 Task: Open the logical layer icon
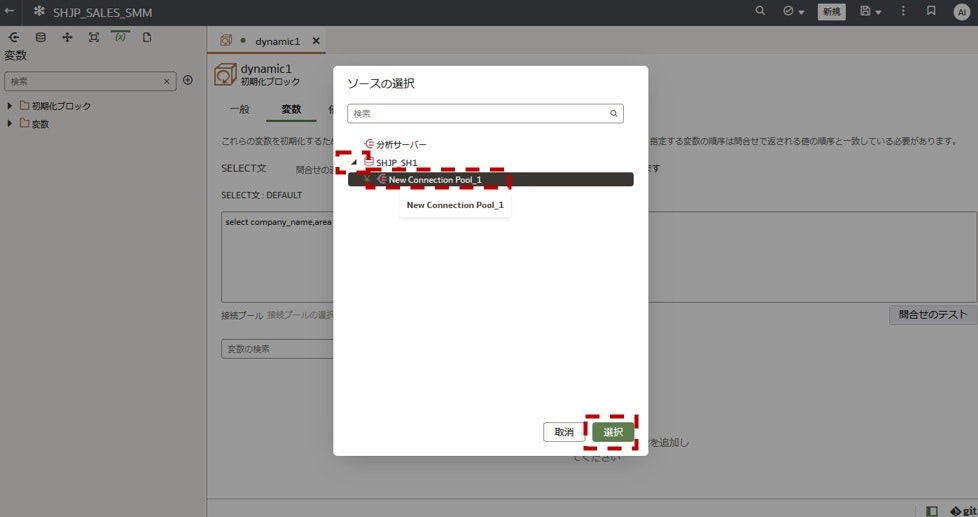click(67, 37)
